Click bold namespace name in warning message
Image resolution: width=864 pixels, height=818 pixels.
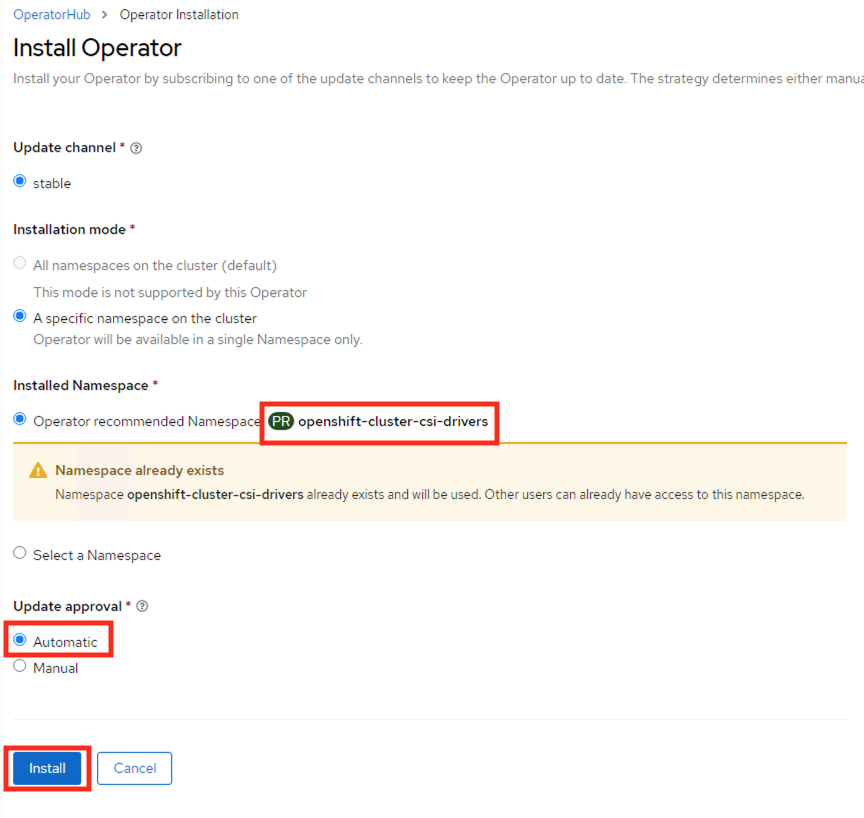(215, 494)
